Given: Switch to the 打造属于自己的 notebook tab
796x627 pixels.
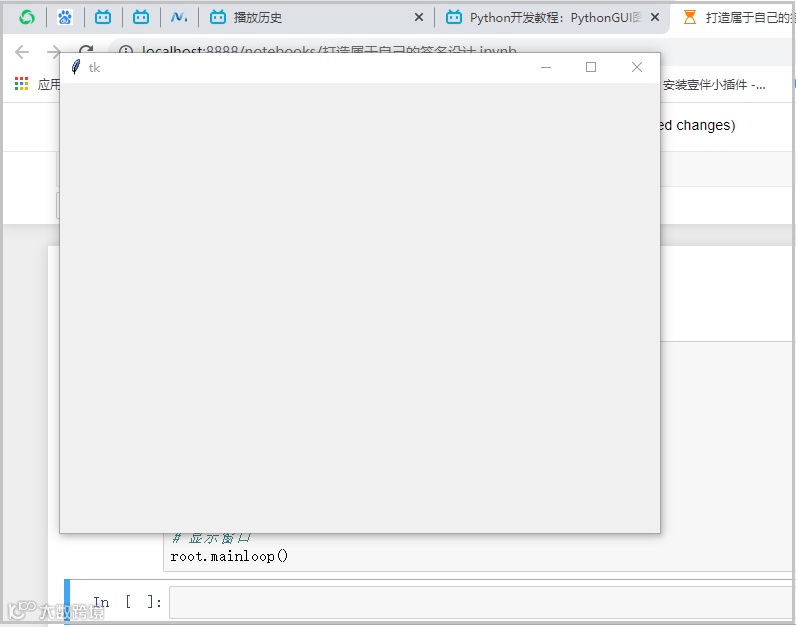Looking at the screenshot, I should pos(734,18).
